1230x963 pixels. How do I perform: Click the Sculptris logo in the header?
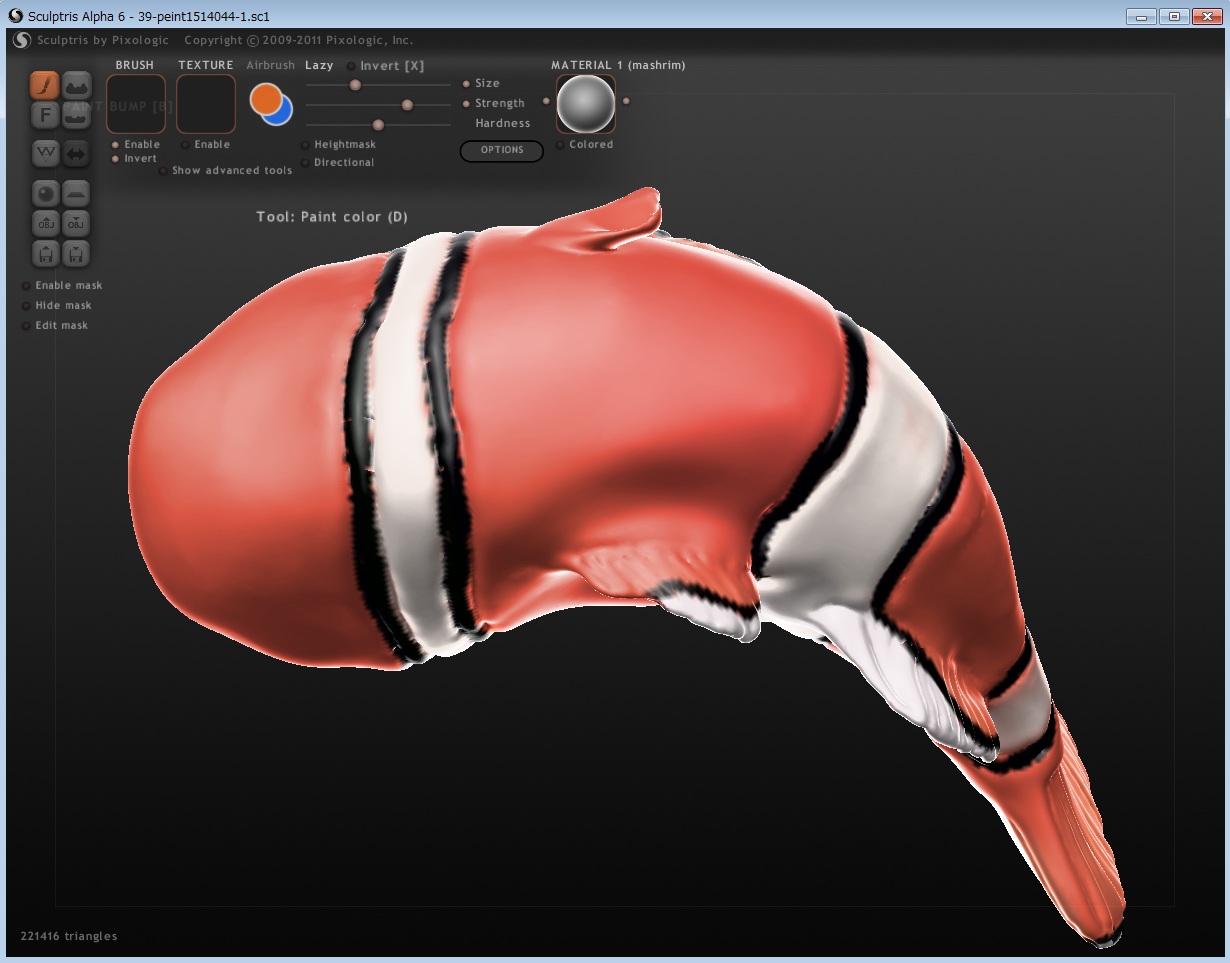pos(22,40)
